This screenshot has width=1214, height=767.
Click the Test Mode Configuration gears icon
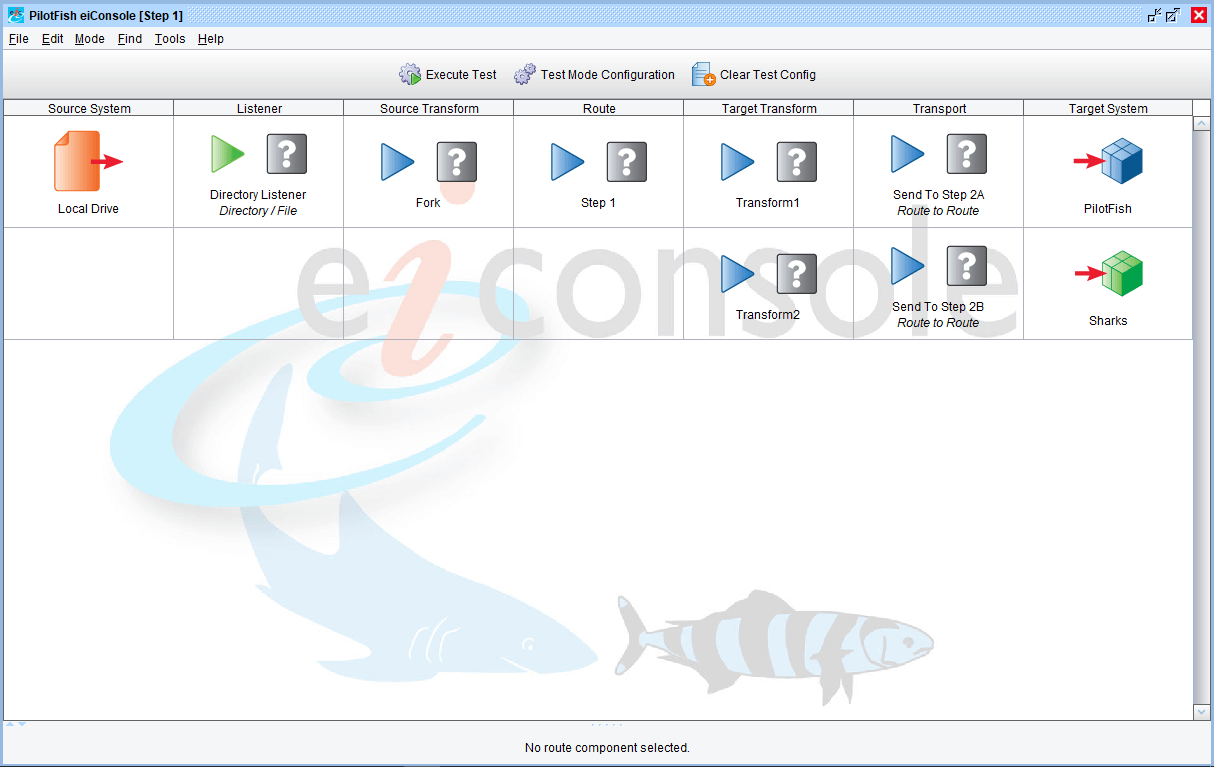coord(525,75)
